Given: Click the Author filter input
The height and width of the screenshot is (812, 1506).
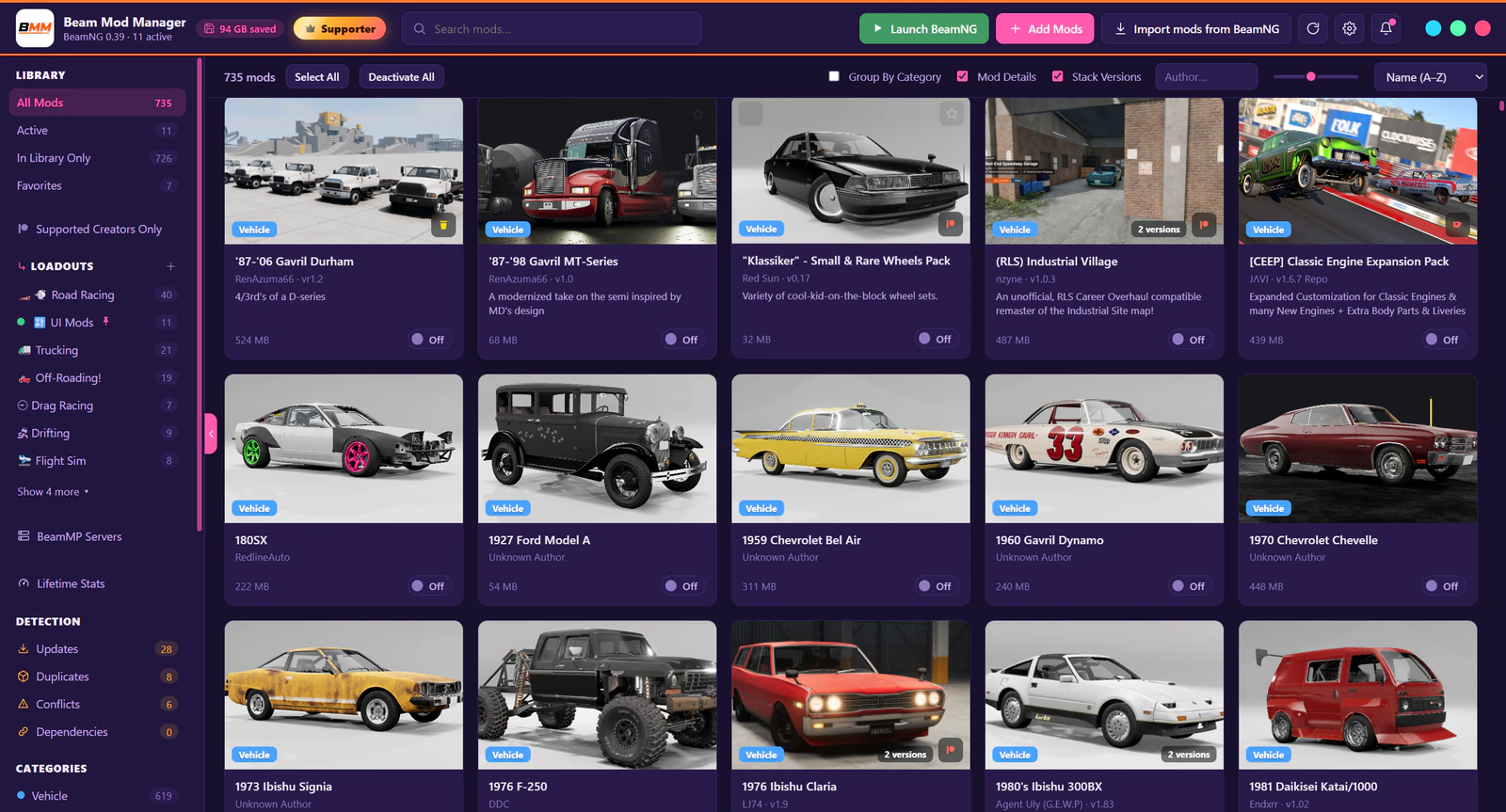Looking at the screenshot, I should click(1207, 77).
